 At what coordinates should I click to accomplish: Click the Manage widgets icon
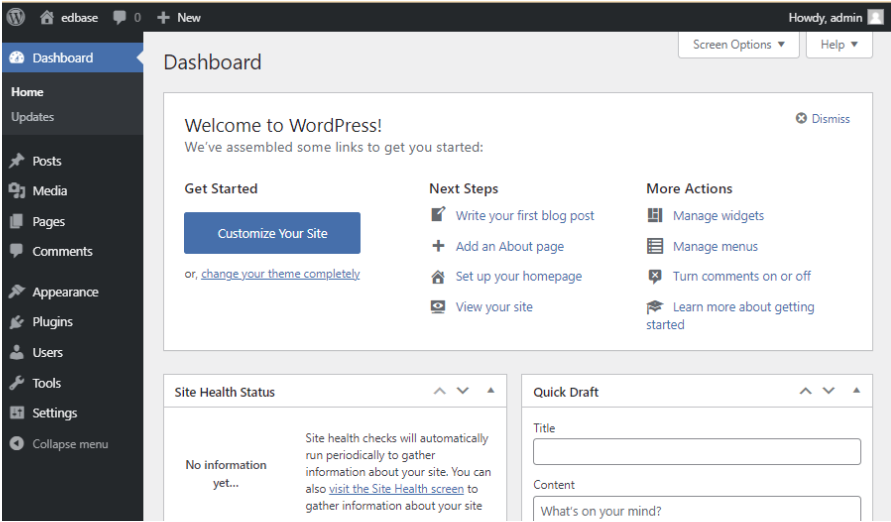coord(655,215)
